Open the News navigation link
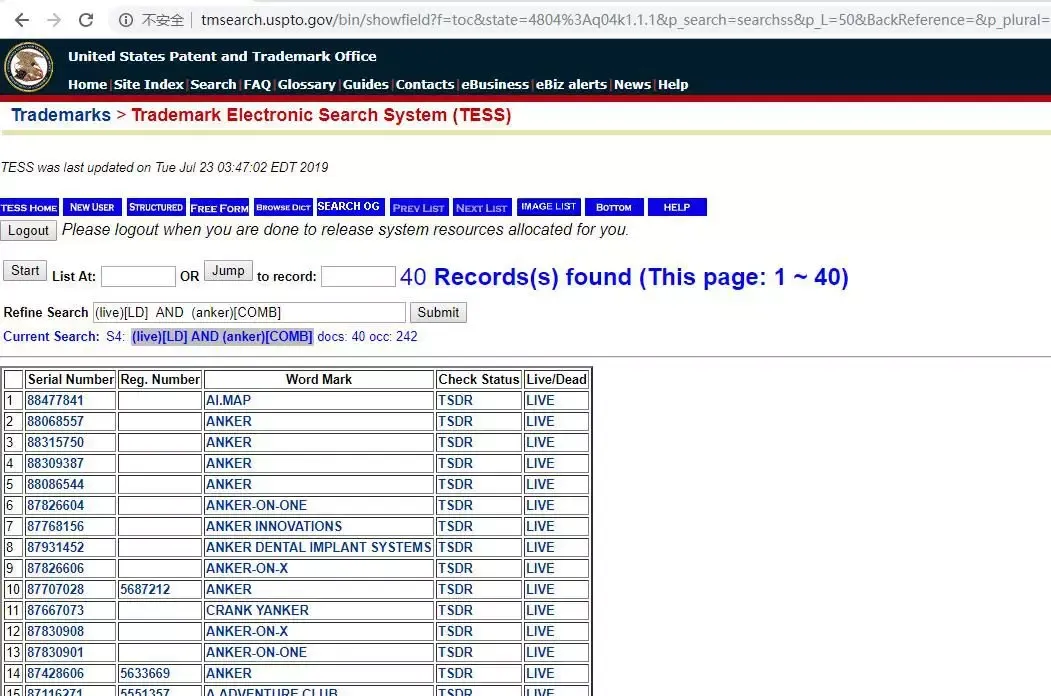Viewport: 1051px width, 696px height. (632, 84)
